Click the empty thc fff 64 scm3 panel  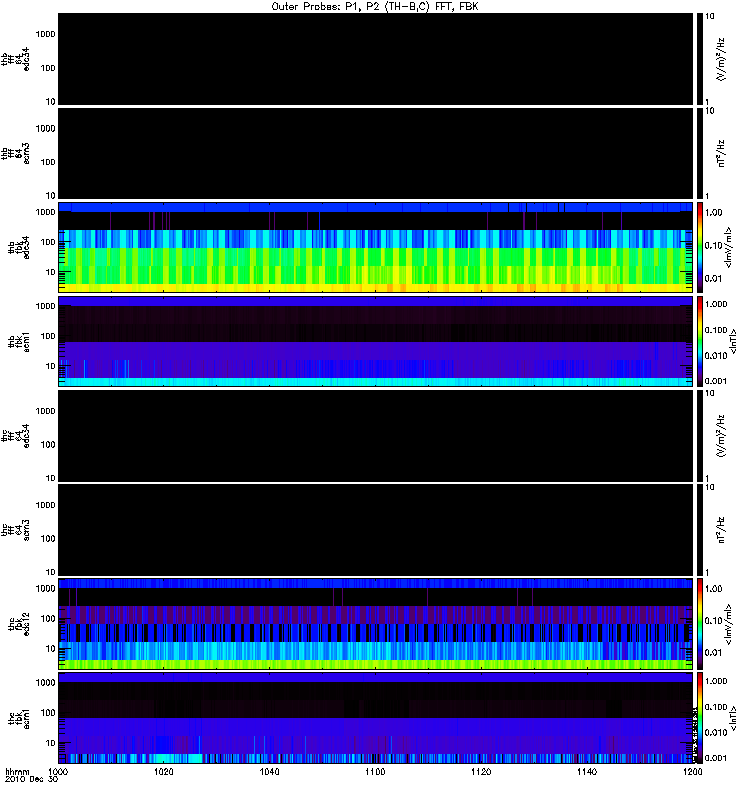point(375,530)
